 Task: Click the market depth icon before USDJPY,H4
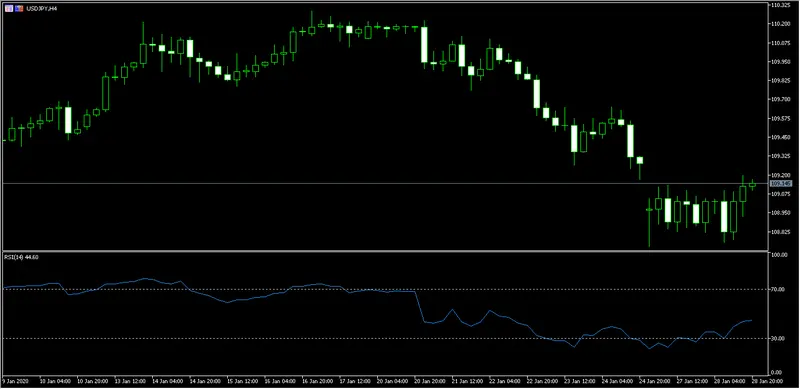click(19, 9)
